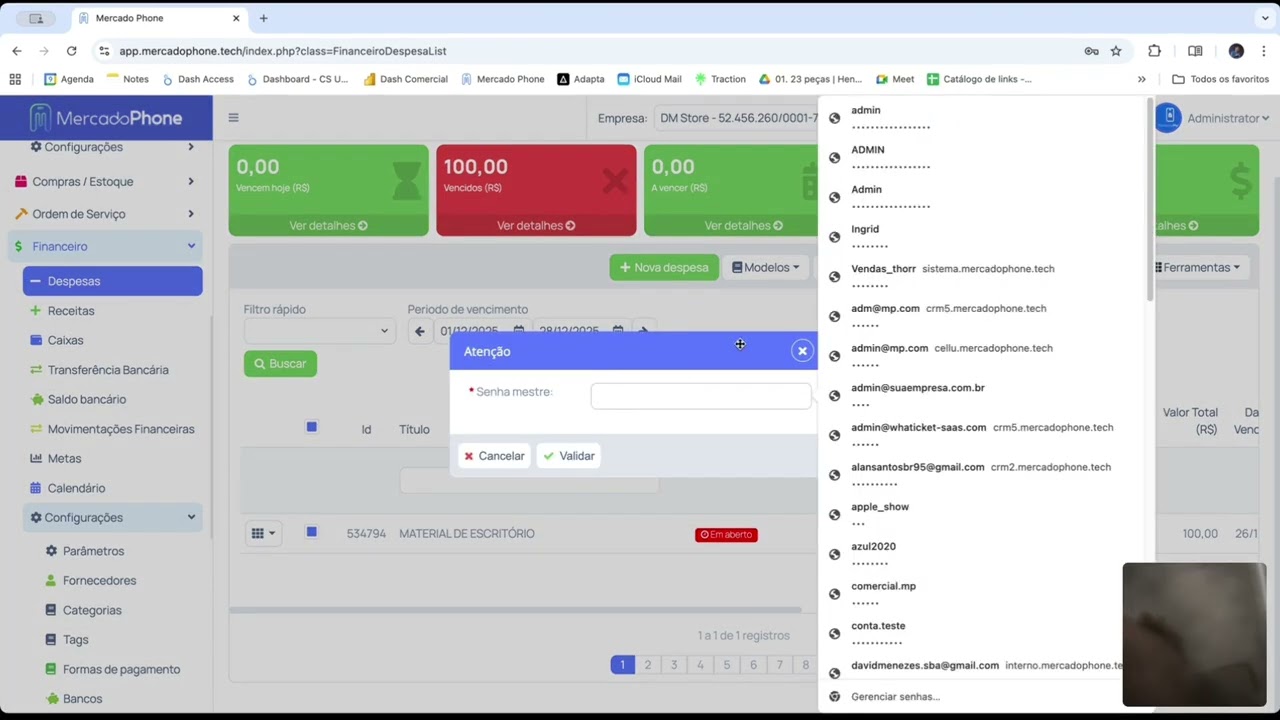Open Movimentações Financeiras in the sidebar
Viewport: 1280px width, 720px height.
pyautogui.click(x=121, y=429)
